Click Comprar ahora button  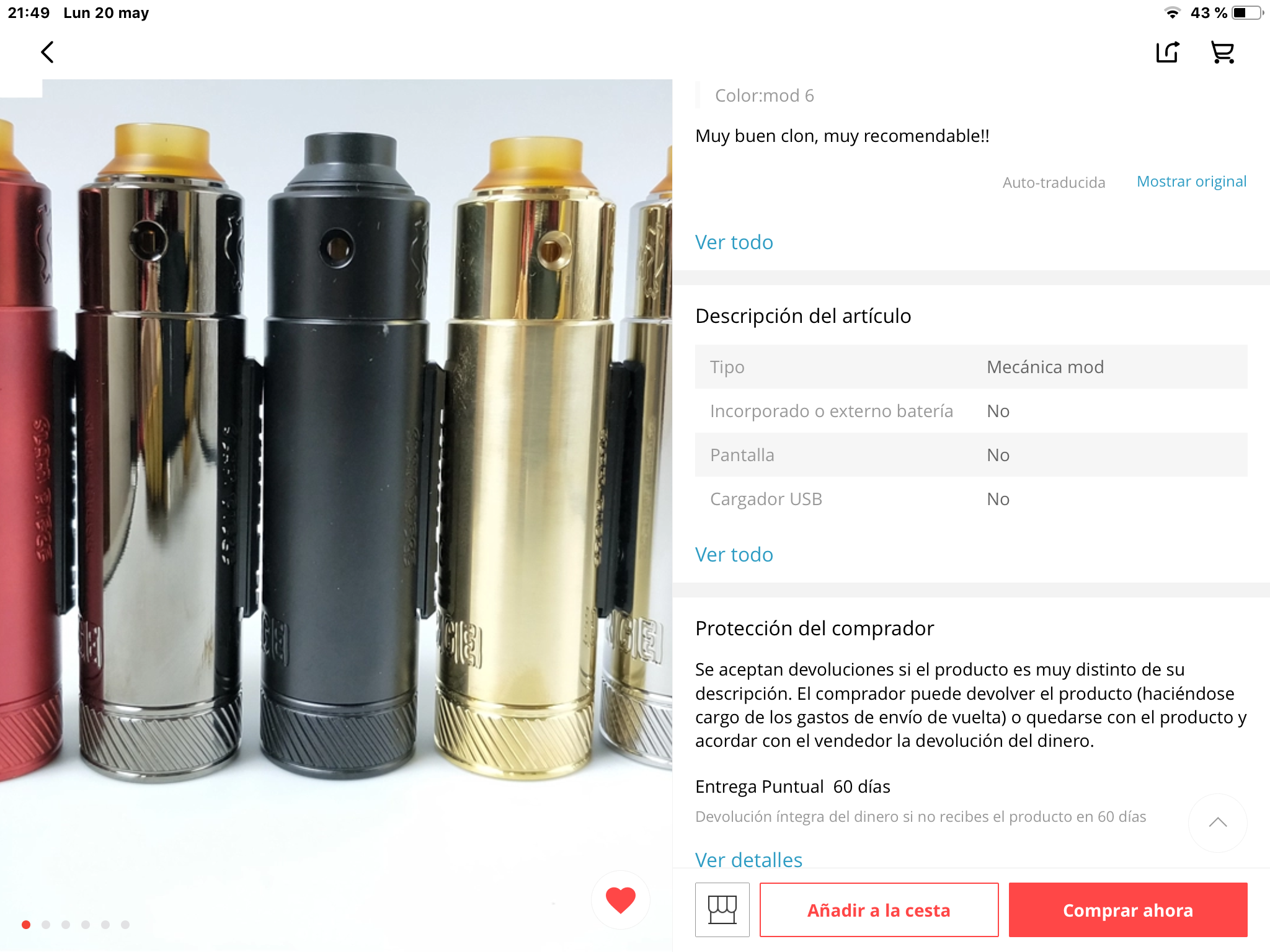1128,910
